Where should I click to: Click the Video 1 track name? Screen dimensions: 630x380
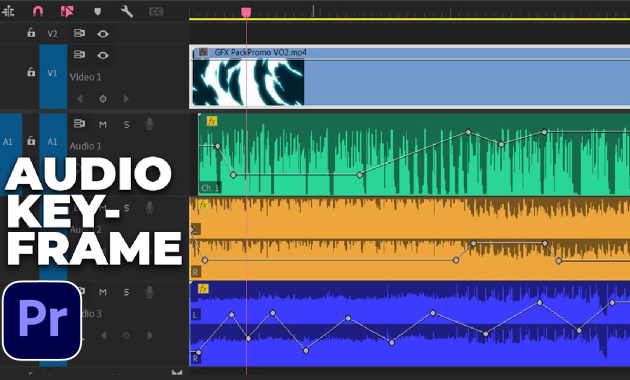point(85,77)
